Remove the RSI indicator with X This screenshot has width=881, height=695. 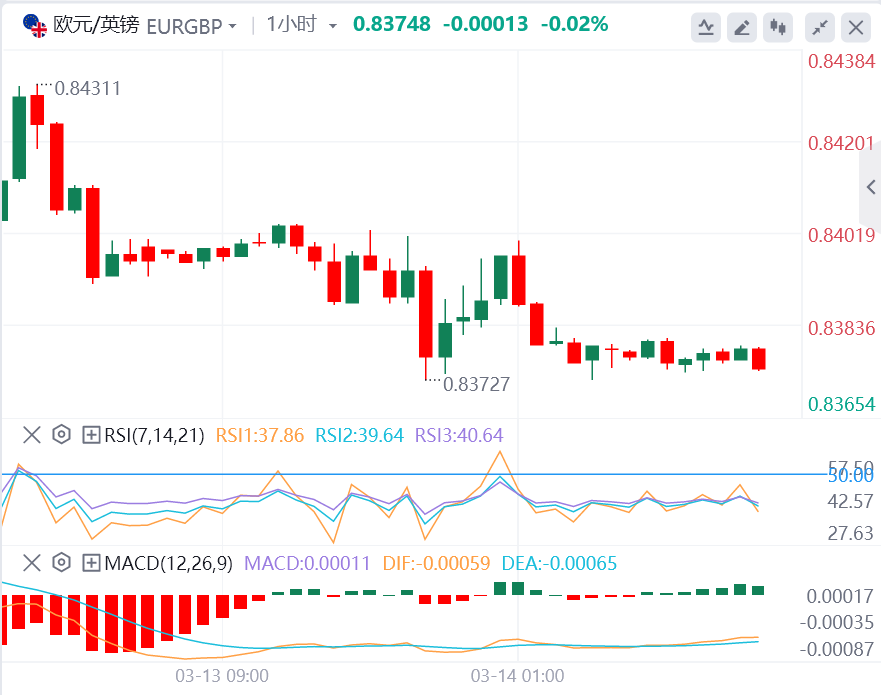(32, 435)
